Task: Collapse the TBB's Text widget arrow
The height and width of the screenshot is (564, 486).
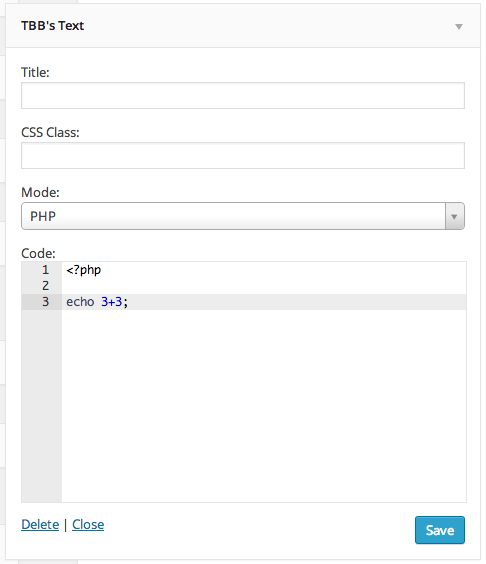Action: 459,27
